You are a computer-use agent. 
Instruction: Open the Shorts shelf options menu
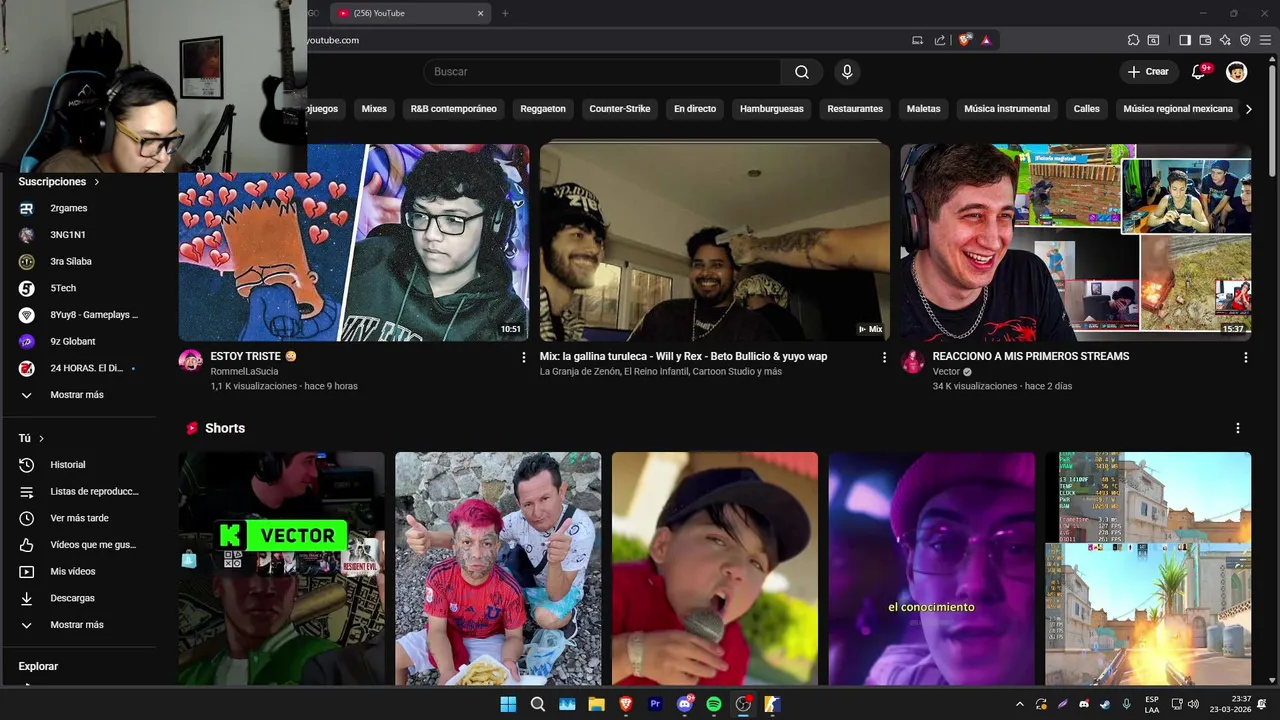tap(1237, 428)
